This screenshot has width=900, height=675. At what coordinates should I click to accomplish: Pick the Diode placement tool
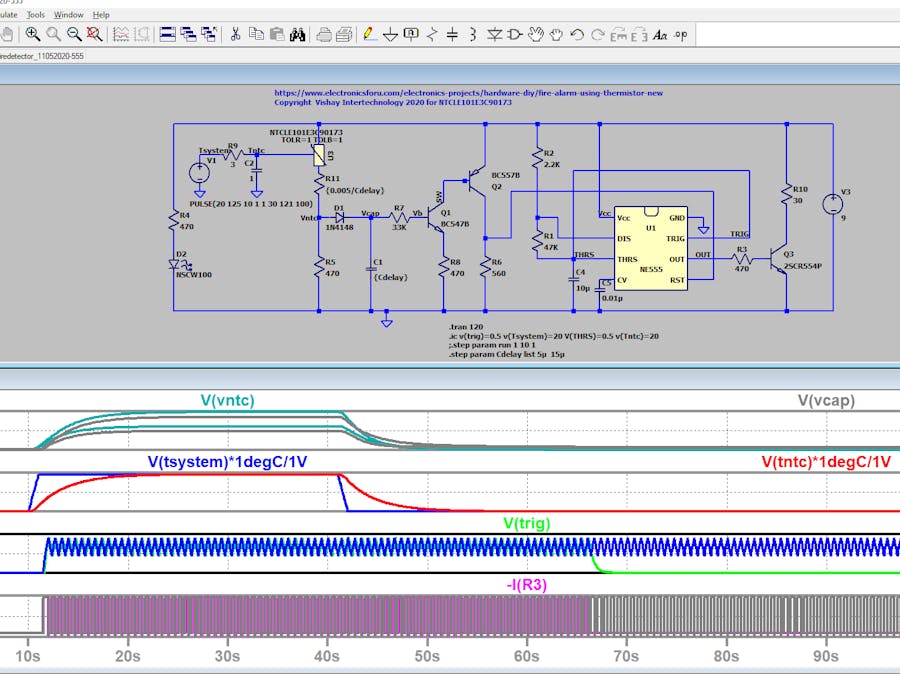pos(493,34)
